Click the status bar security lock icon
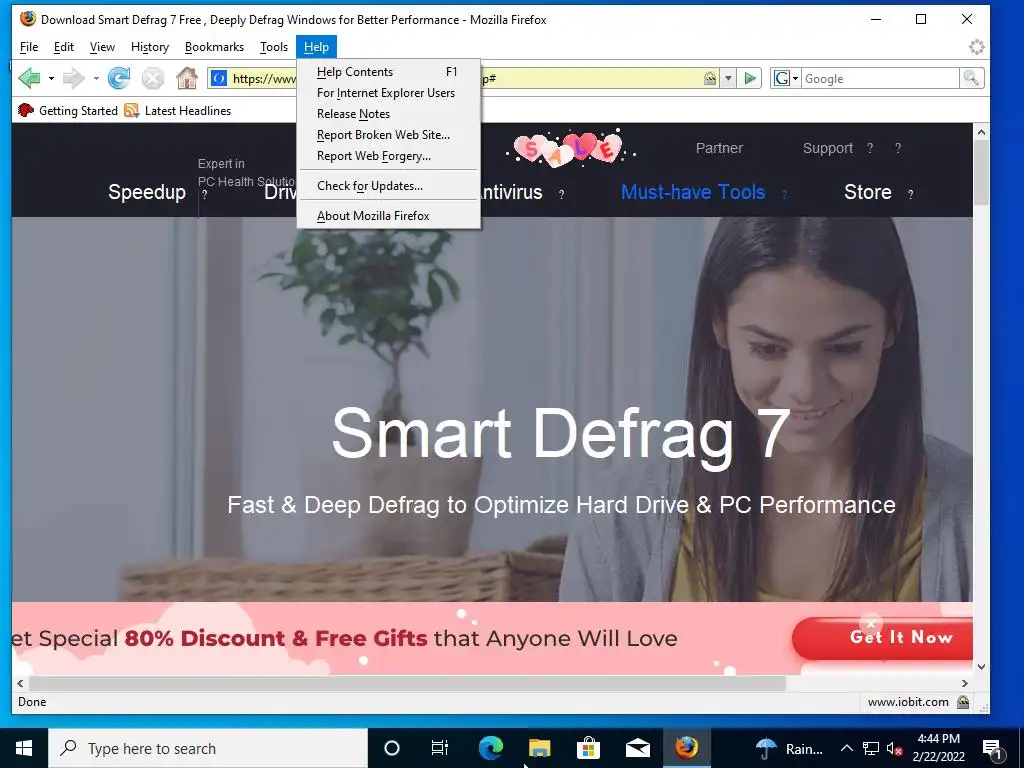Viewport: 1024px width, 768px height. [963, 702]
